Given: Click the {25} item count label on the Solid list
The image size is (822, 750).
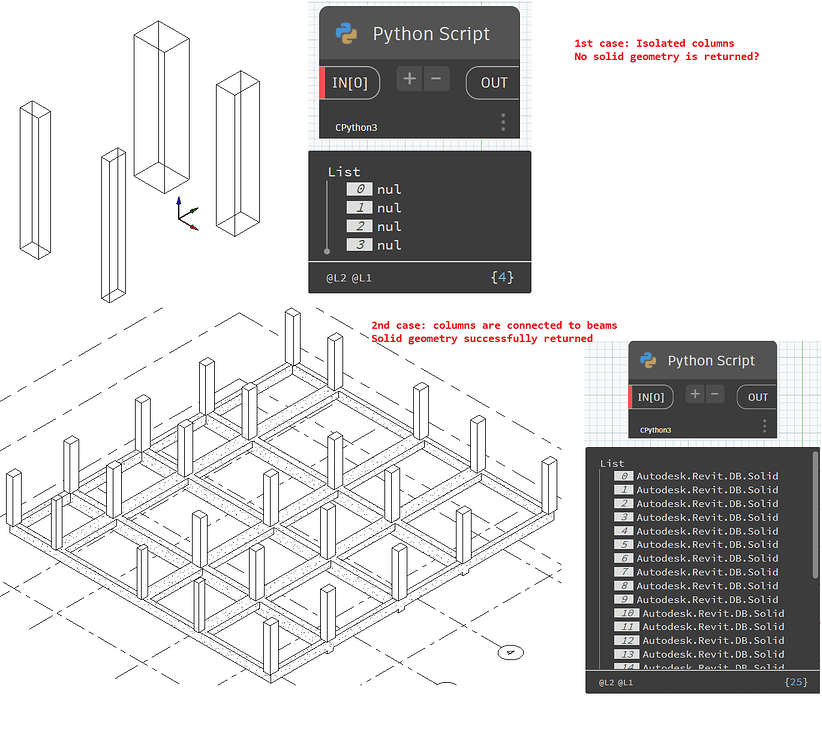Looking at the screenshot, I should click(795, 683).
